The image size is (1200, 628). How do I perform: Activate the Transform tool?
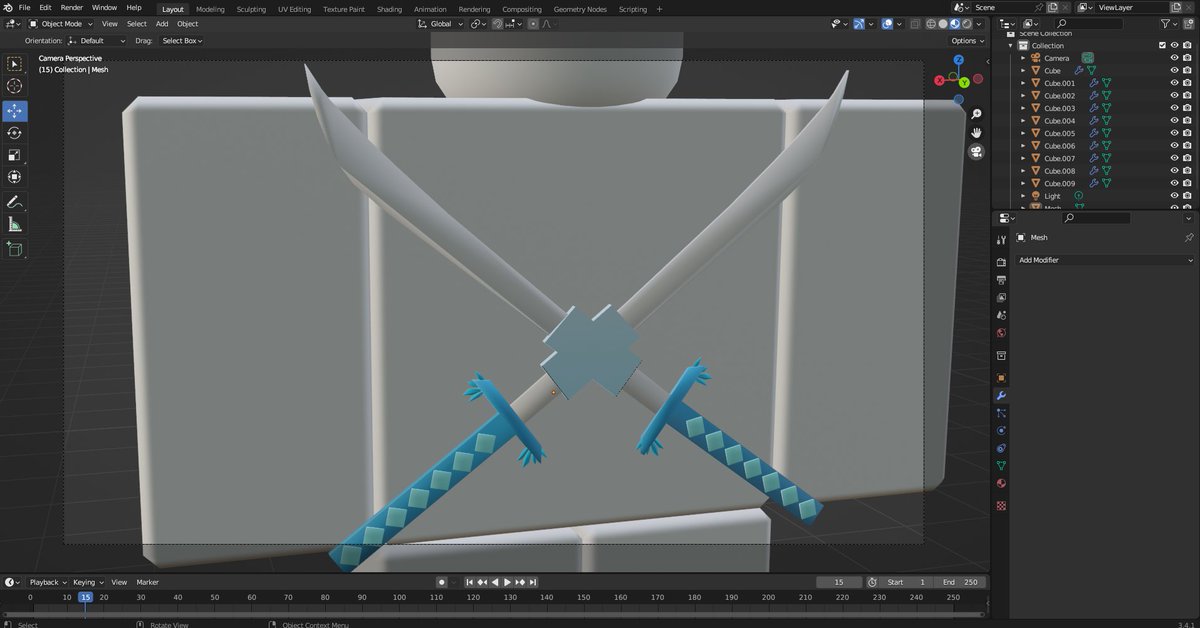point(15,177)
